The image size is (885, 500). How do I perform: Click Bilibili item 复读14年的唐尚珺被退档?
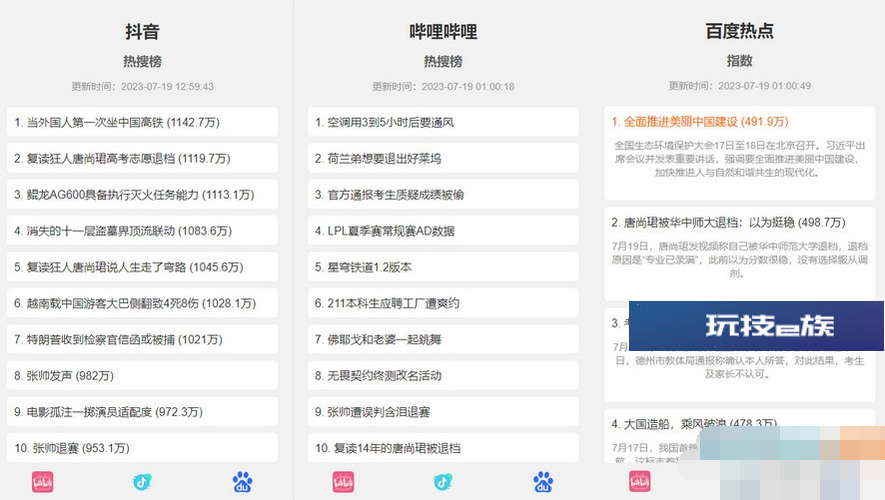click(x=443, y=448)
